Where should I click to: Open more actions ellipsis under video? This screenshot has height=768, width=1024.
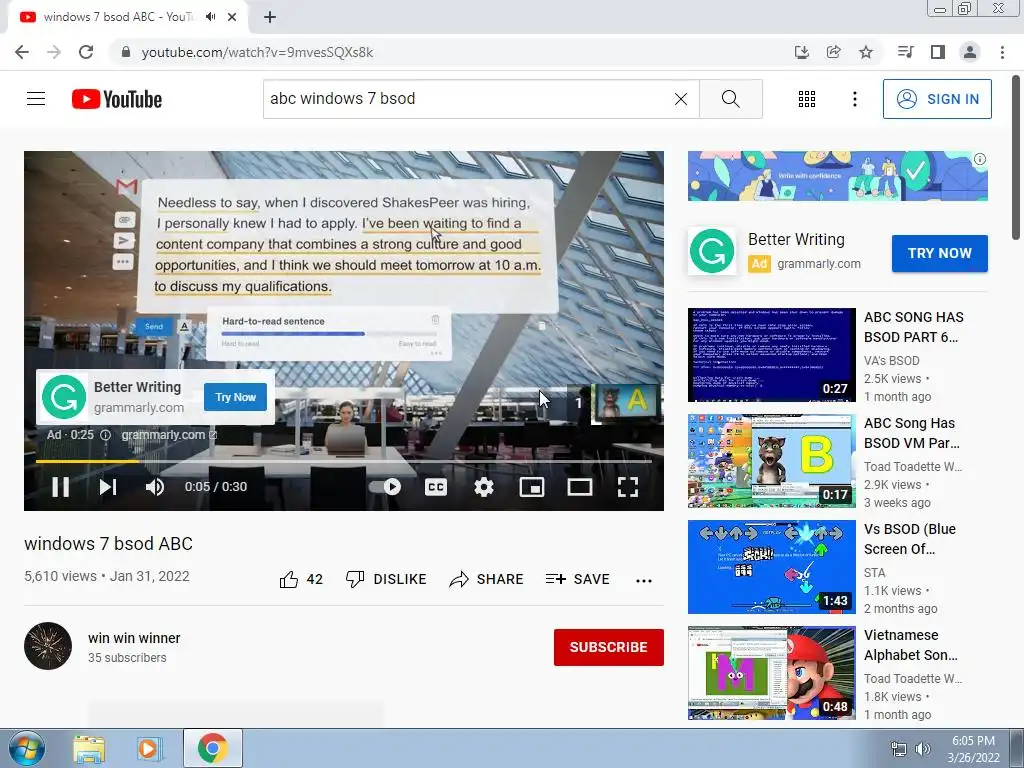pyautogui.click(x=644, y=581)
